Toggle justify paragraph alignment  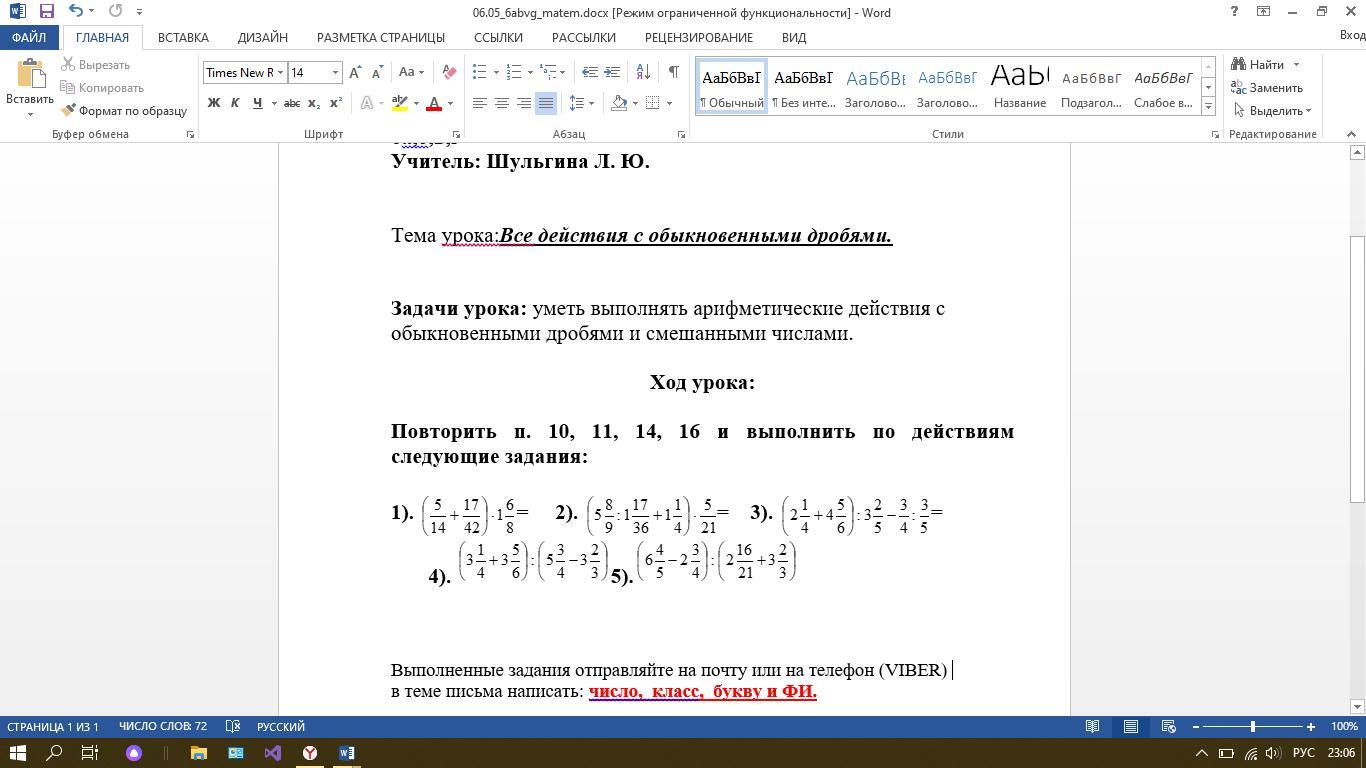545,103
